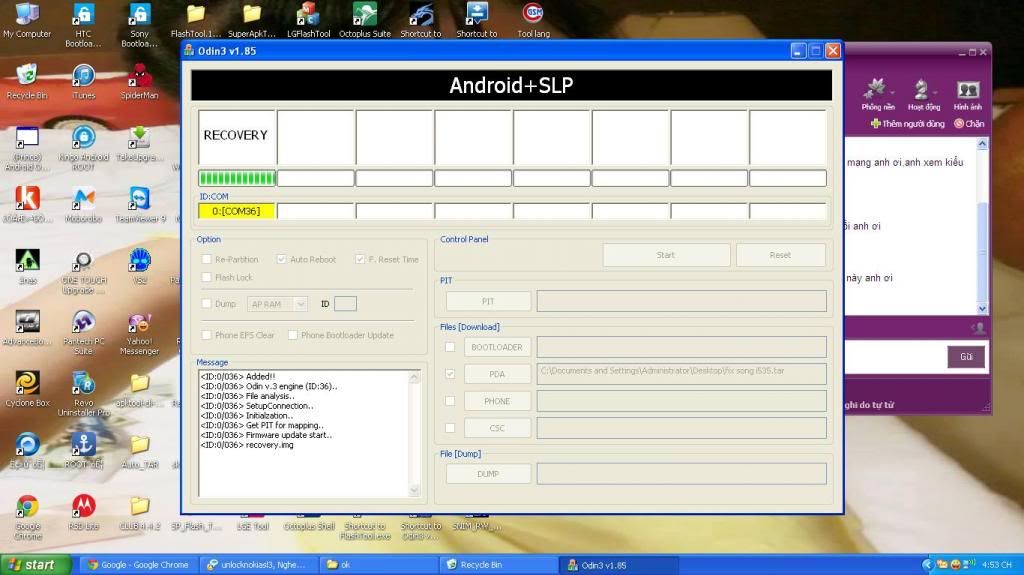1024x575 pixels.
Task: Click Gửi send button in chat window
Action: tap(966, 357)
